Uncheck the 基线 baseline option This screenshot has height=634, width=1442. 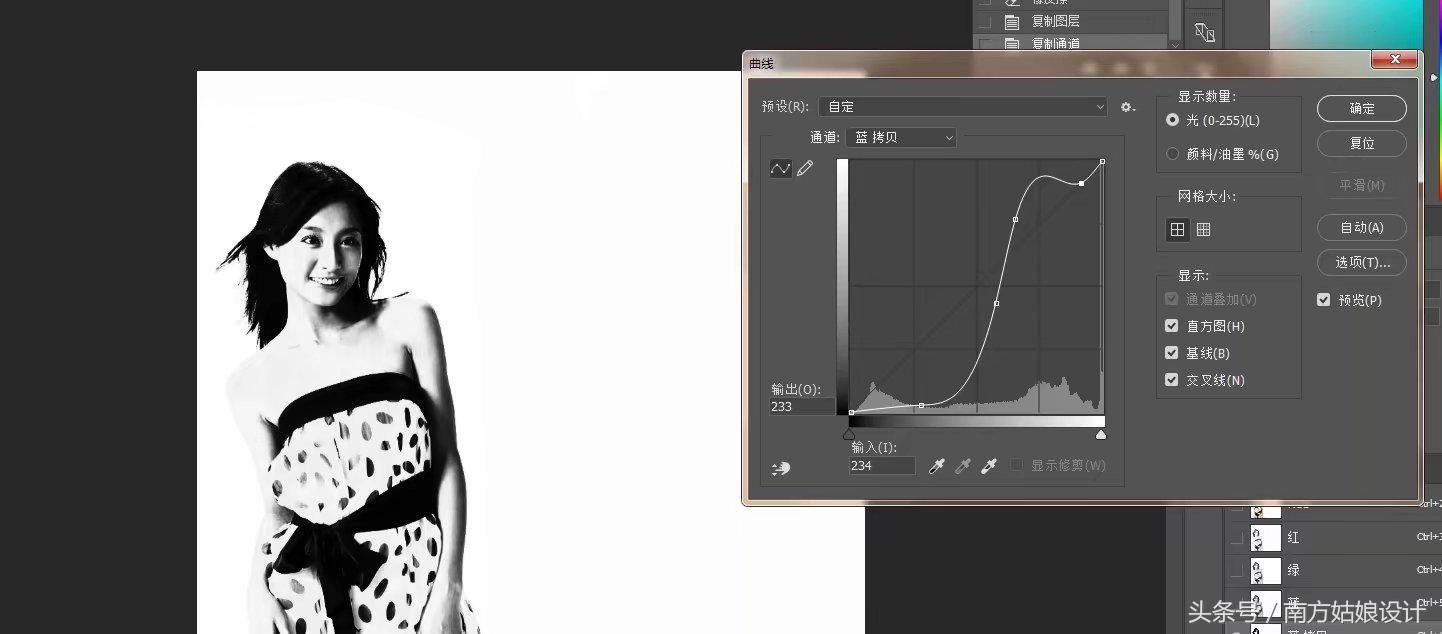tap(1171, 352)
